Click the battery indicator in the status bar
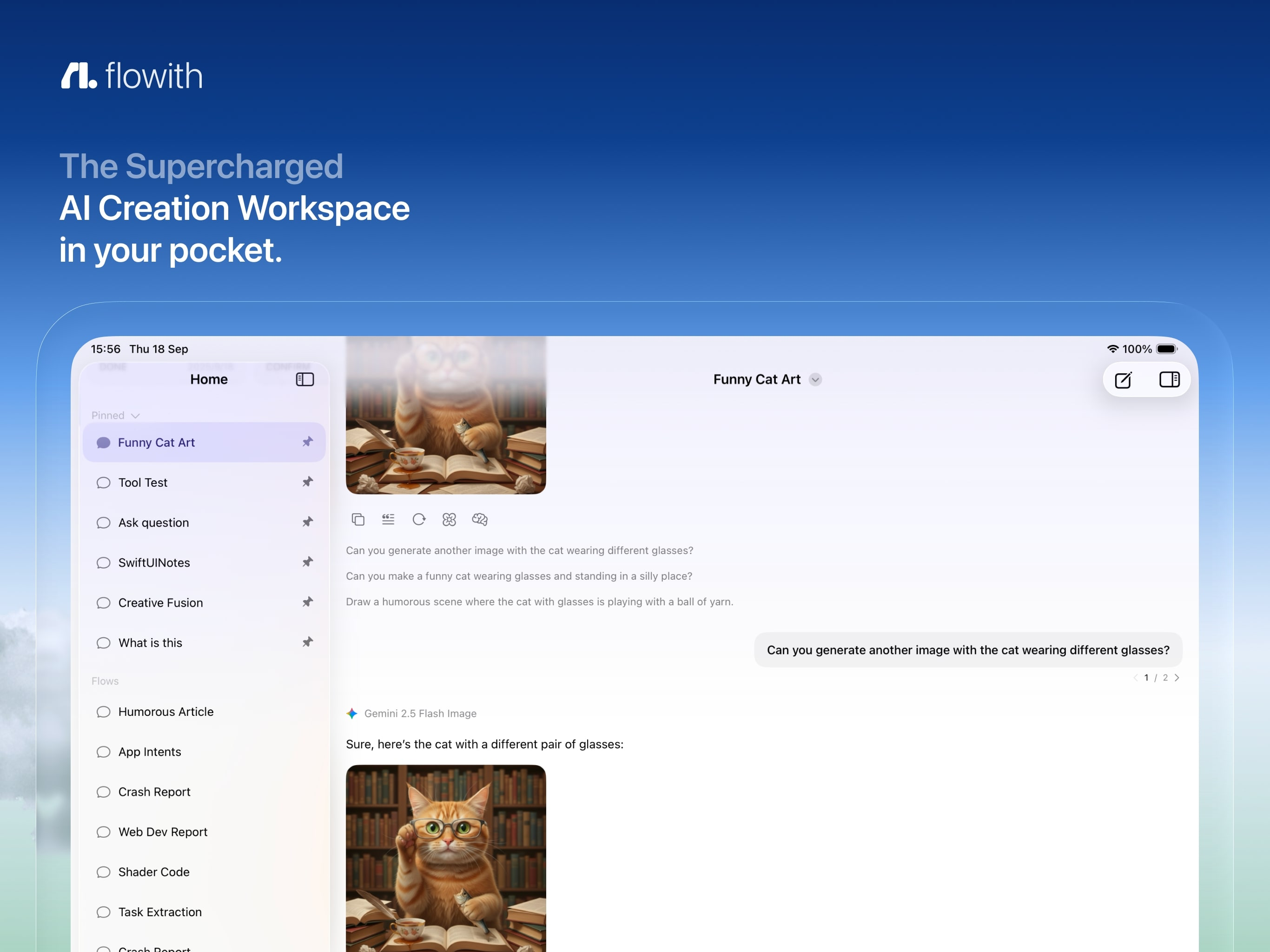The image size is (1270, 952). tap(1167, 349)
